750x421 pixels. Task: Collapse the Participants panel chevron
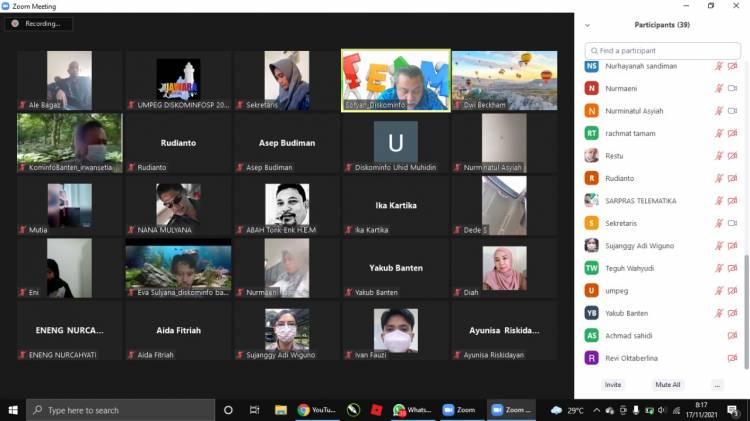(x=587, y=25)
